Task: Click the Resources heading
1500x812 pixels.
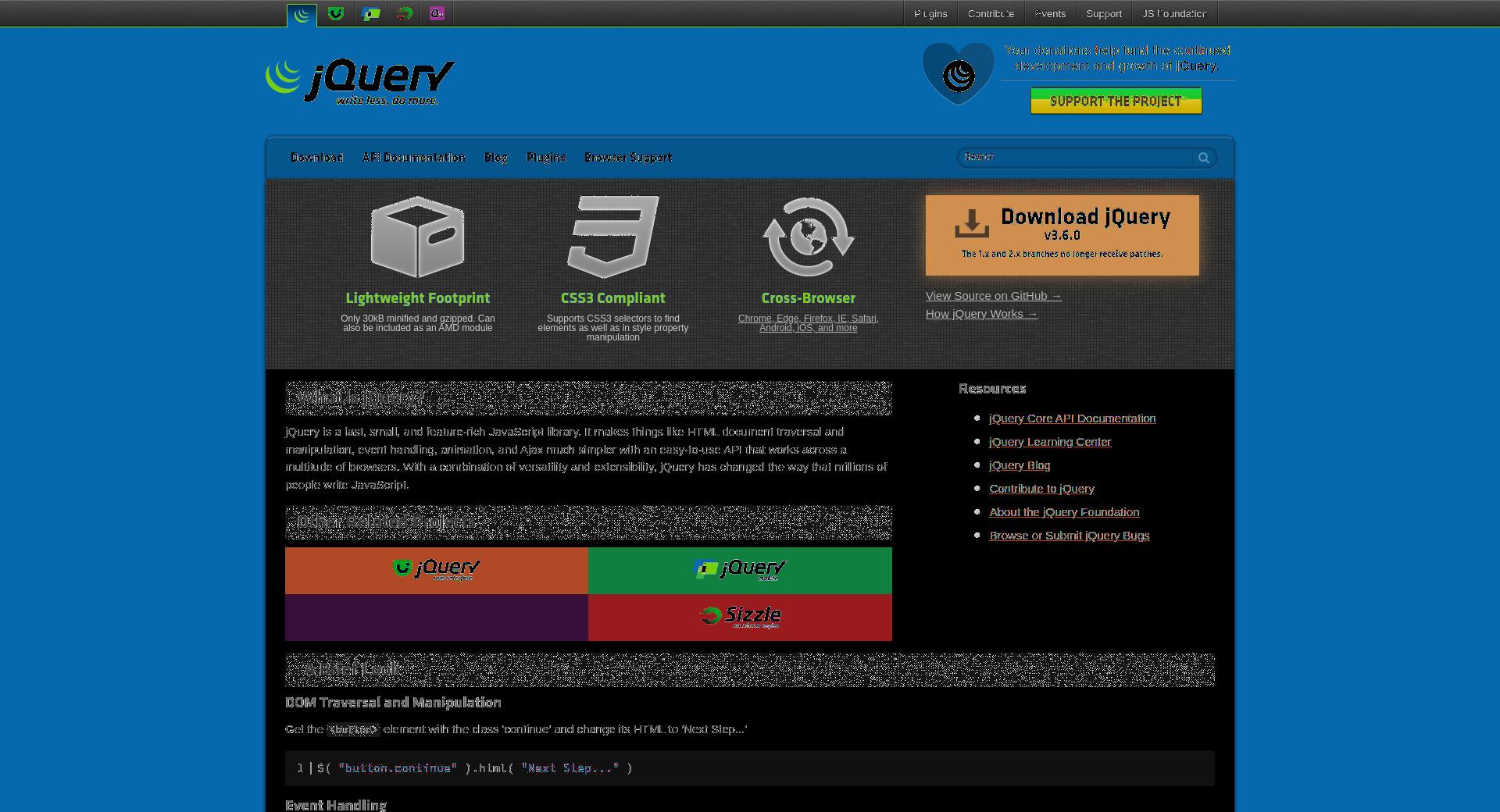Action: click(992, 389)
